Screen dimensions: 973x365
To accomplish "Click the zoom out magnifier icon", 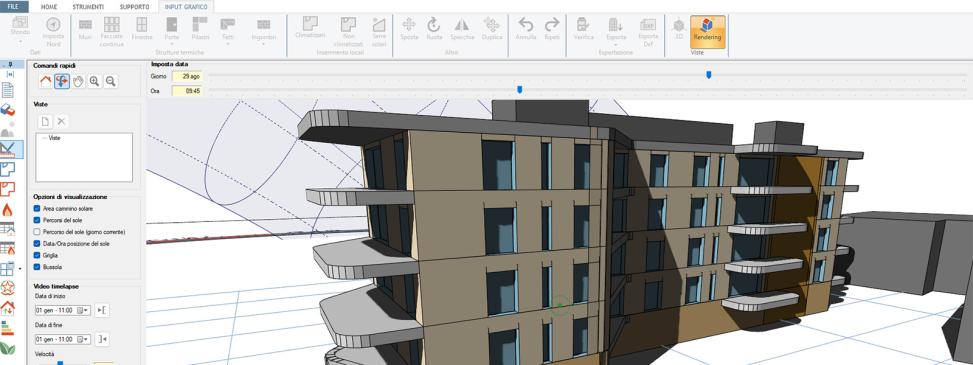I will coord(110,81).
